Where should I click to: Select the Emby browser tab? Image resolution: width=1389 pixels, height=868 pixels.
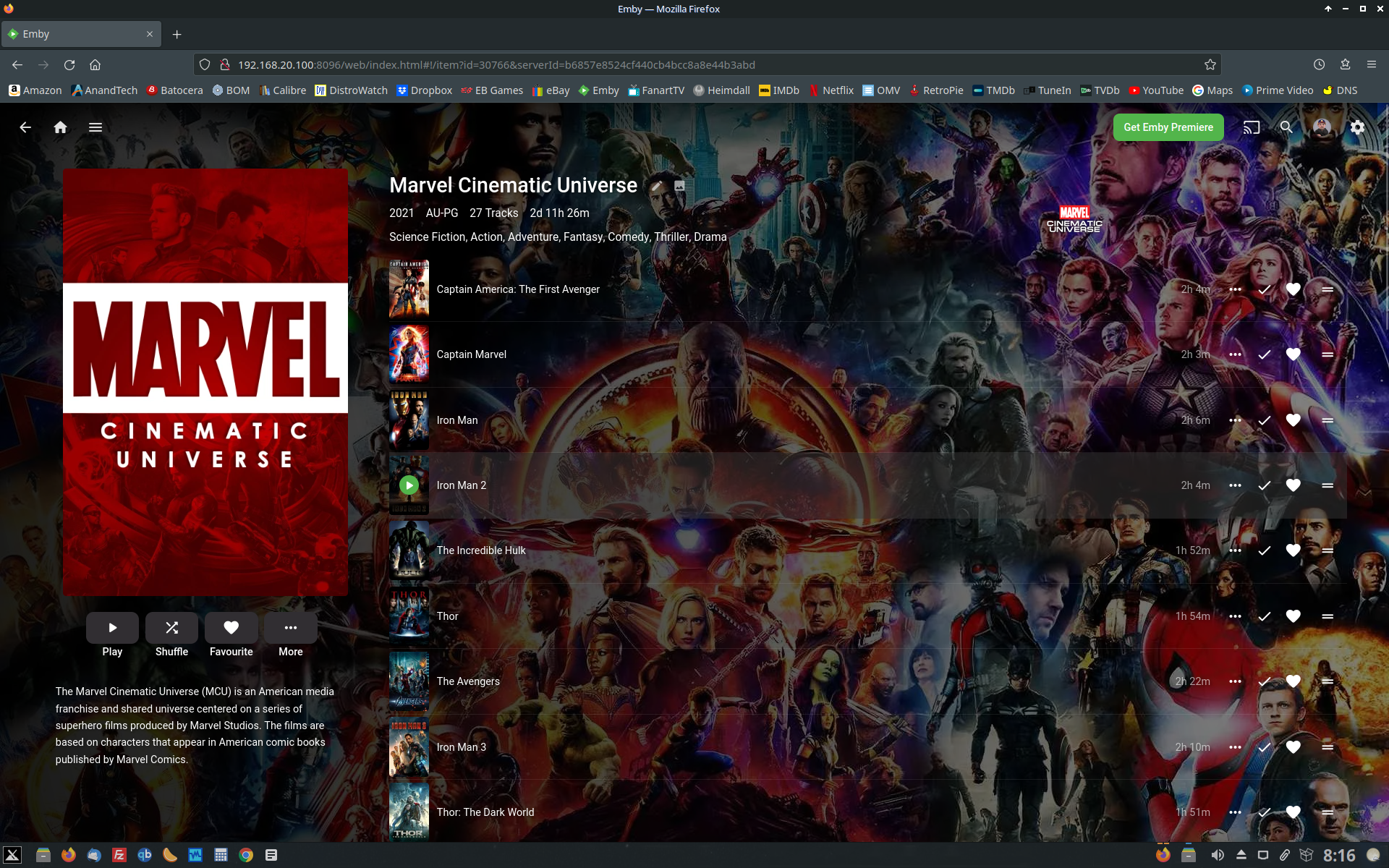pyautogui.click(x=80, y=34)
